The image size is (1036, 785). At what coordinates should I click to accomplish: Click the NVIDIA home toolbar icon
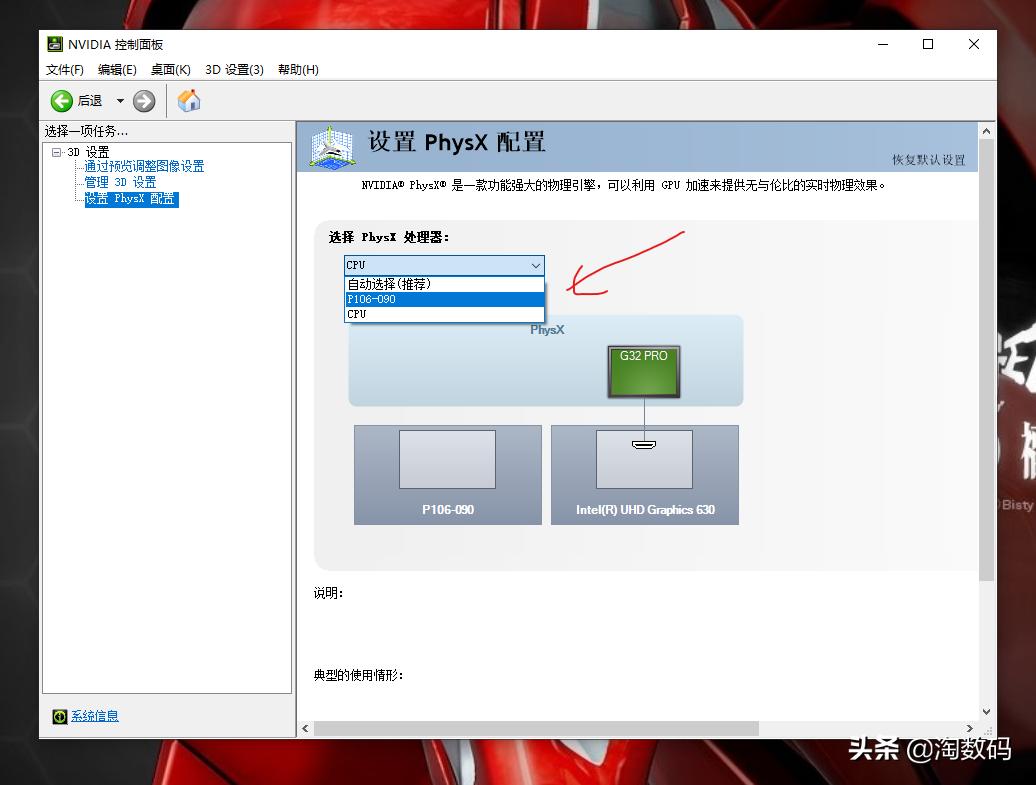click(x=188, y=100)
